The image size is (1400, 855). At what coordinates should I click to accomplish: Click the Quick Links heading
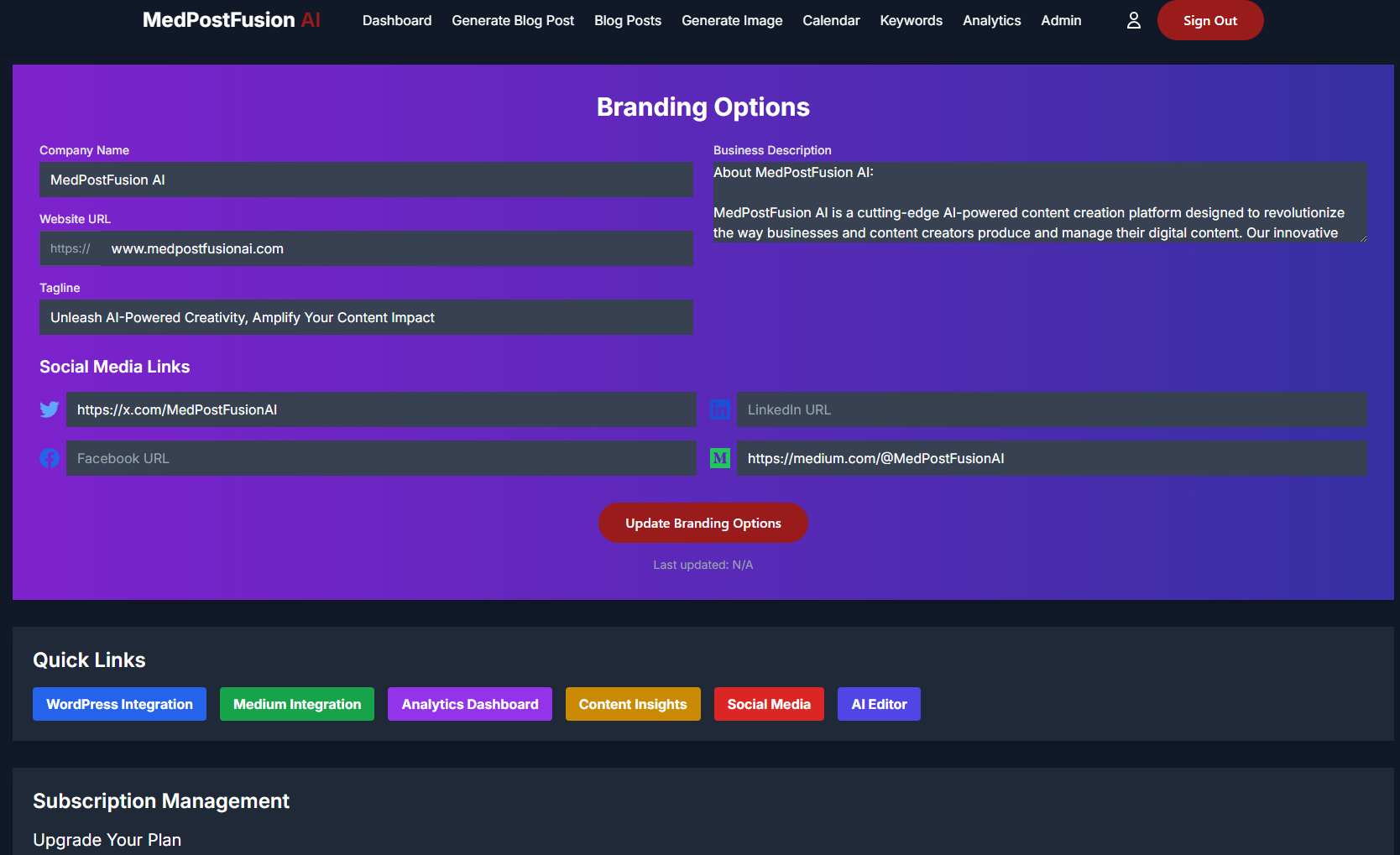(89, 660)
